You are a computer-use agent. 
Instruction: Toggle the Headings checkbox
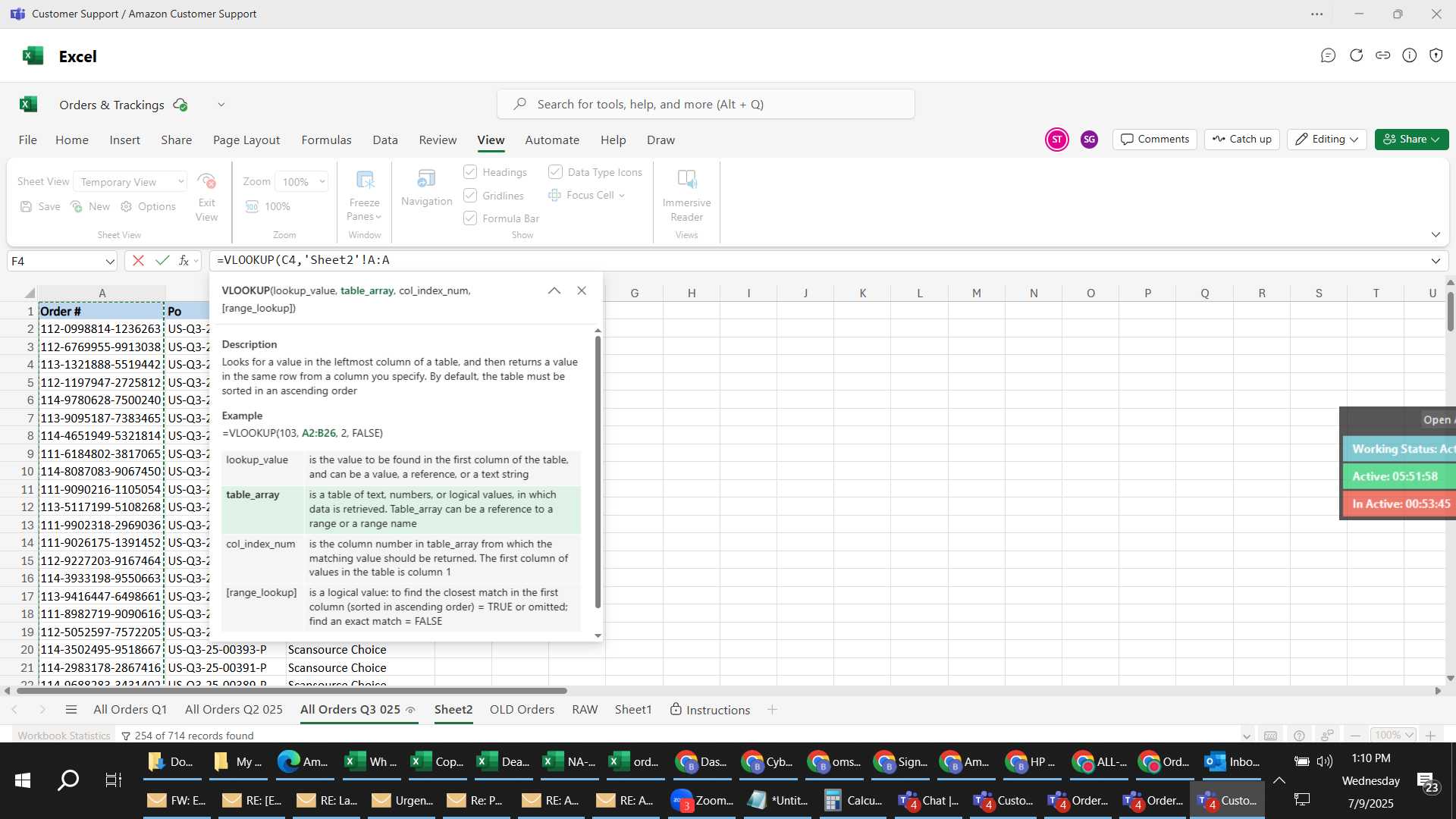click(x=470, y=172)
